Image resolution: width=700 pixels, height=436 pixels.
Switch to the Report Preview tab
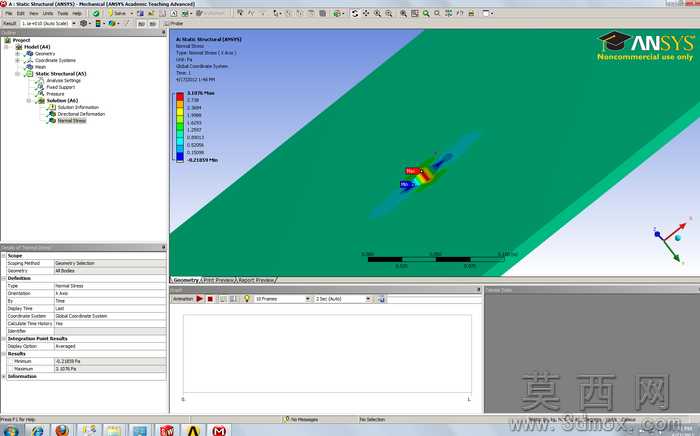click(256, 280)
